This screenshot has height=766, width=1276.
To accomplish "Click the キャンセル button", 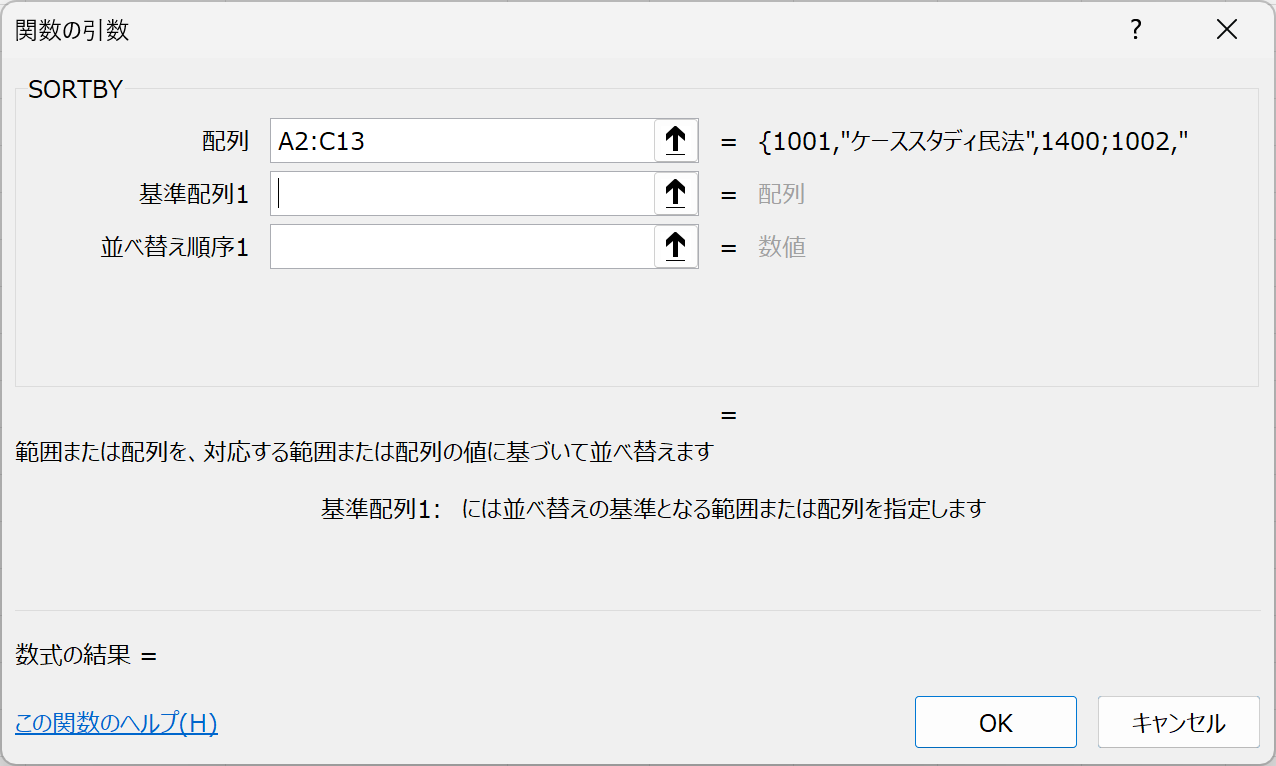I will (x=1179, y=722).
